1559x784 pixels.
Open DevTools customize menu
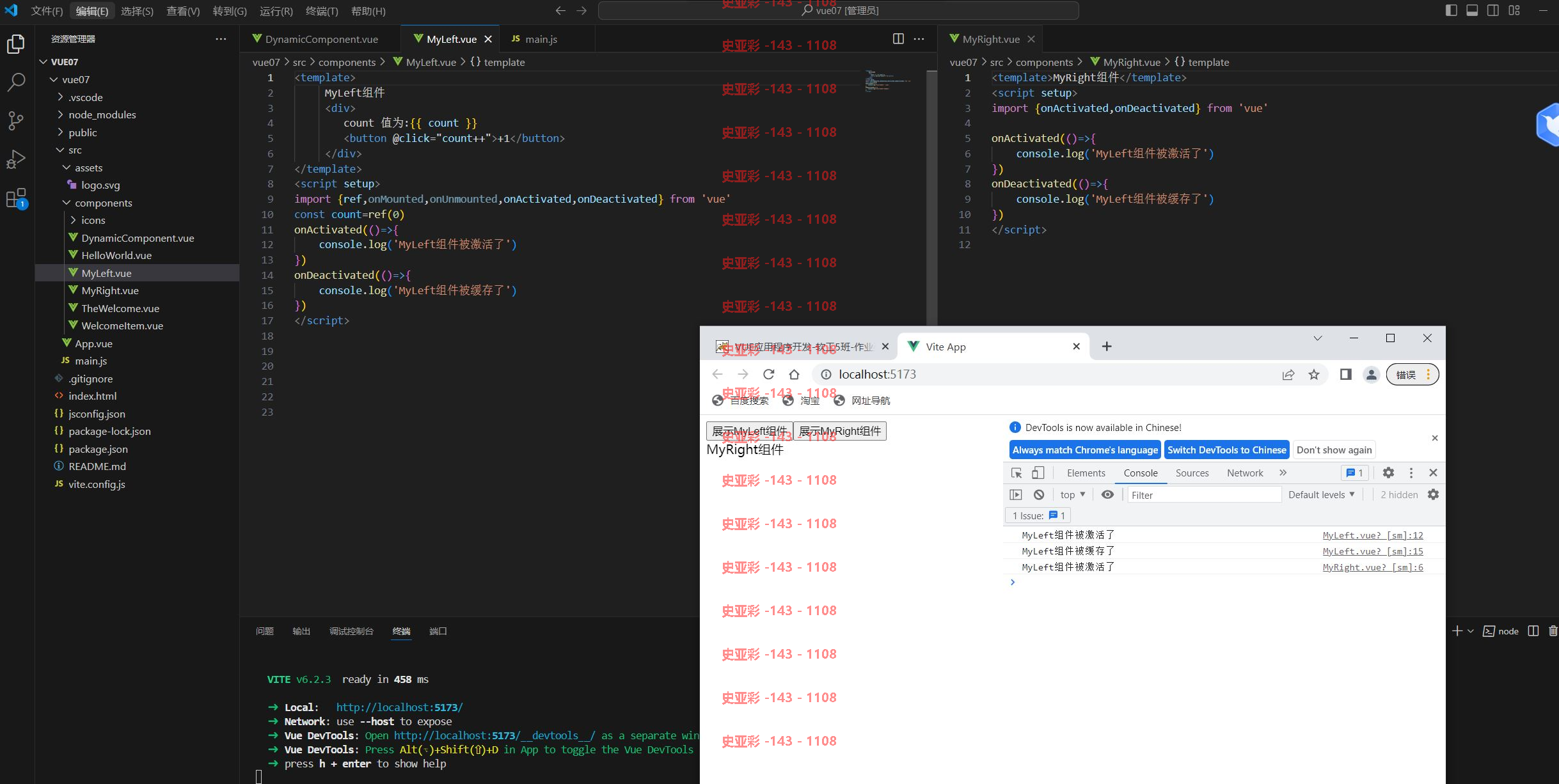coord(1411,473)
